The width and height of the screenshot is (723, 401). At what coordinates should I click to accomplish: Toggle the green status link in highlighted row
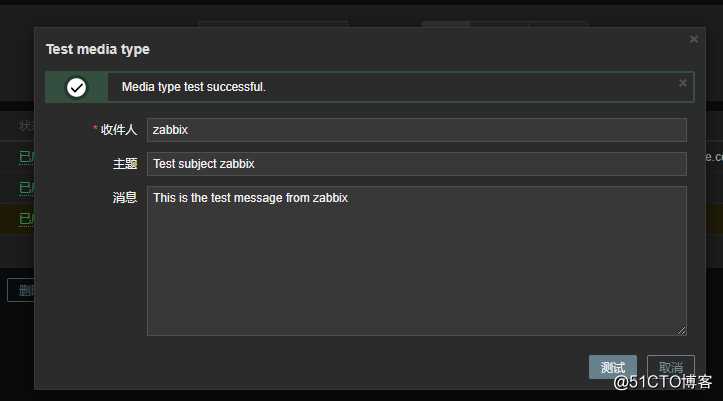click(26, 218)
